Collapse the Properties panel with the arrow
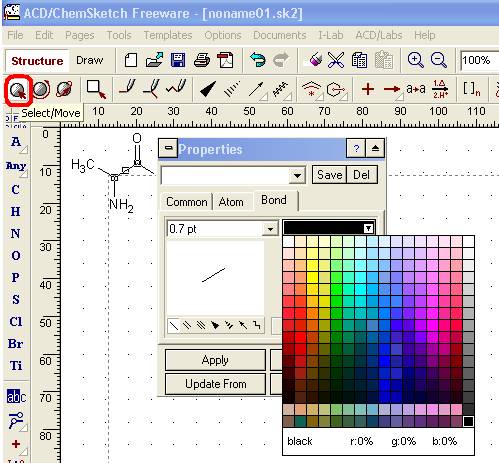Screen dimensions: 499x463 (375, 148)
